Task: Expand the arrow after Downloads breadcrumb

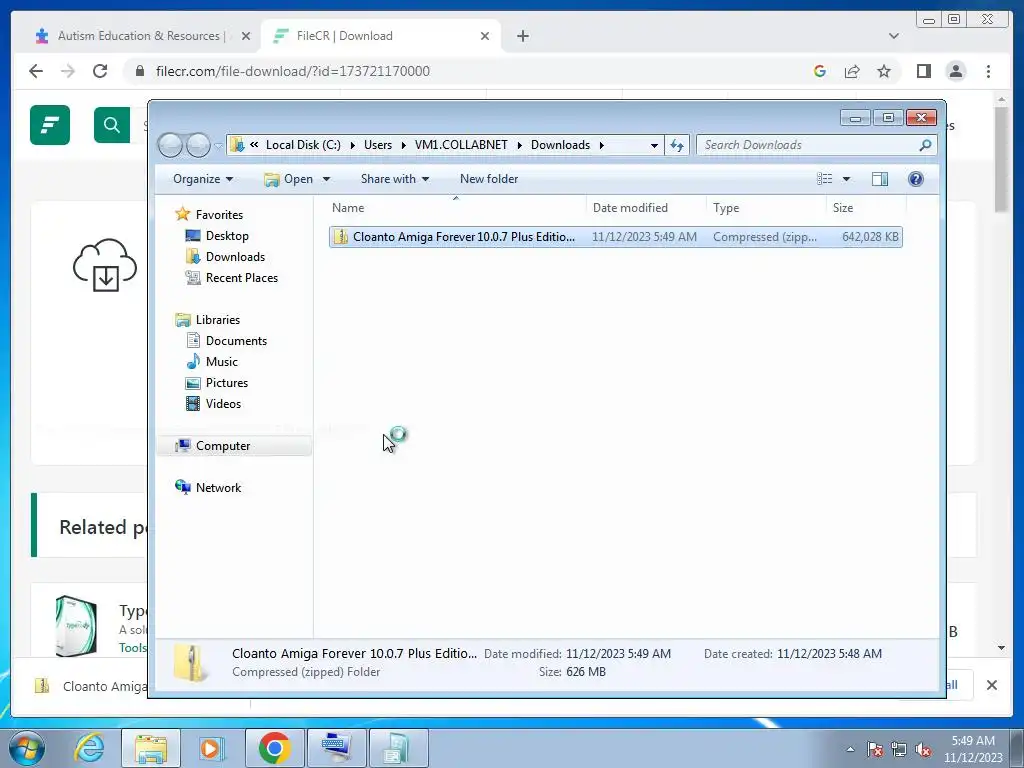Action: tap(601, 145)
